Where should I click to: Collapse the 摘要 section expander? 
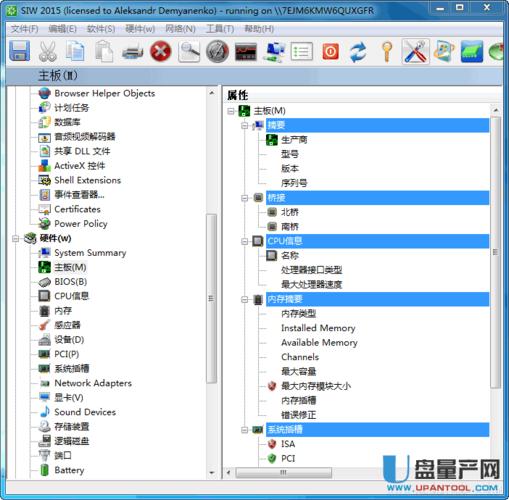pyautogui.click(x=245, y=125)
